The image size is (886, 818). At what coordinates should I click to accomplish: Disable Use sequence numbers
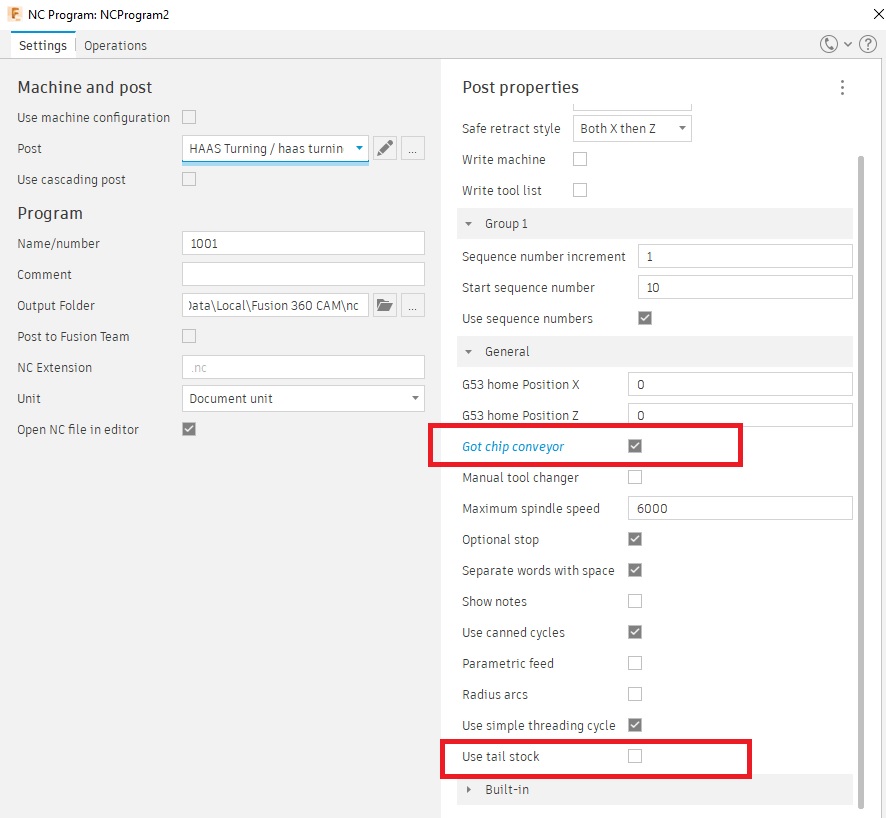(x=644, y=317)
